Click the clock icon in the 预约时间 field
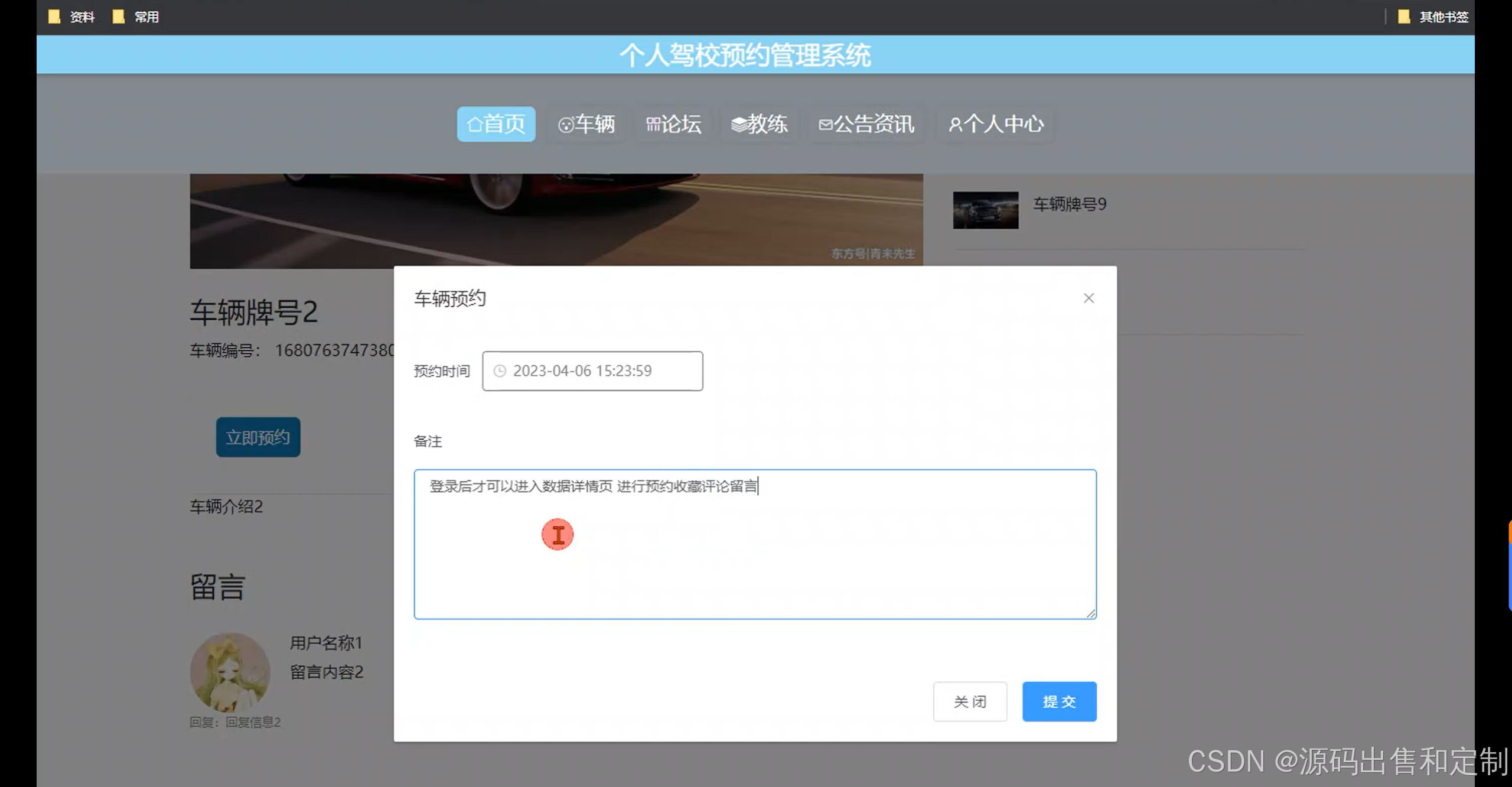Image resolution: width=1512 pixels, height=787 pixels. [500, 371]
